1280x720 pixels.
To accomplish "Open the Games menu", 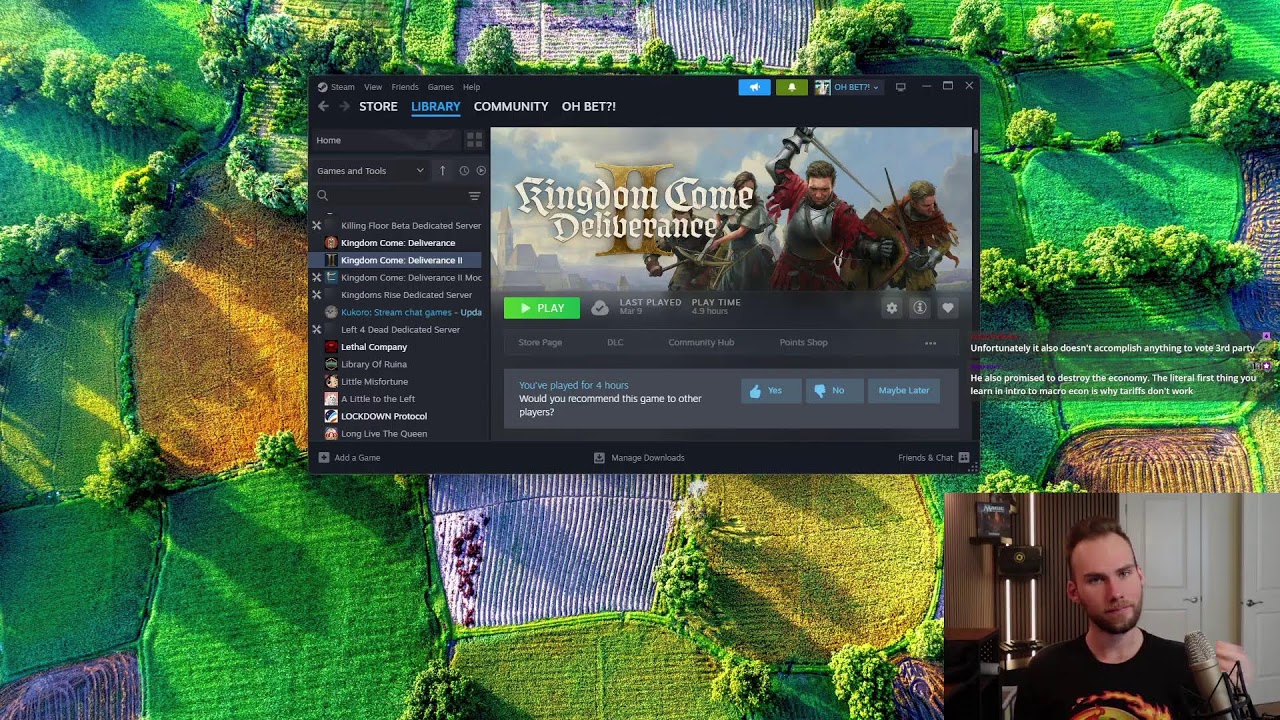I will pos(440,87).
